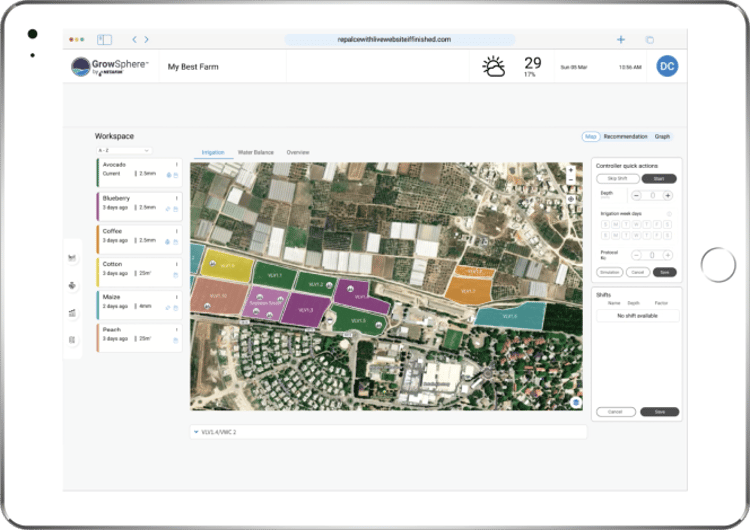Open the browser sidebar panel icon

[104, 40]
